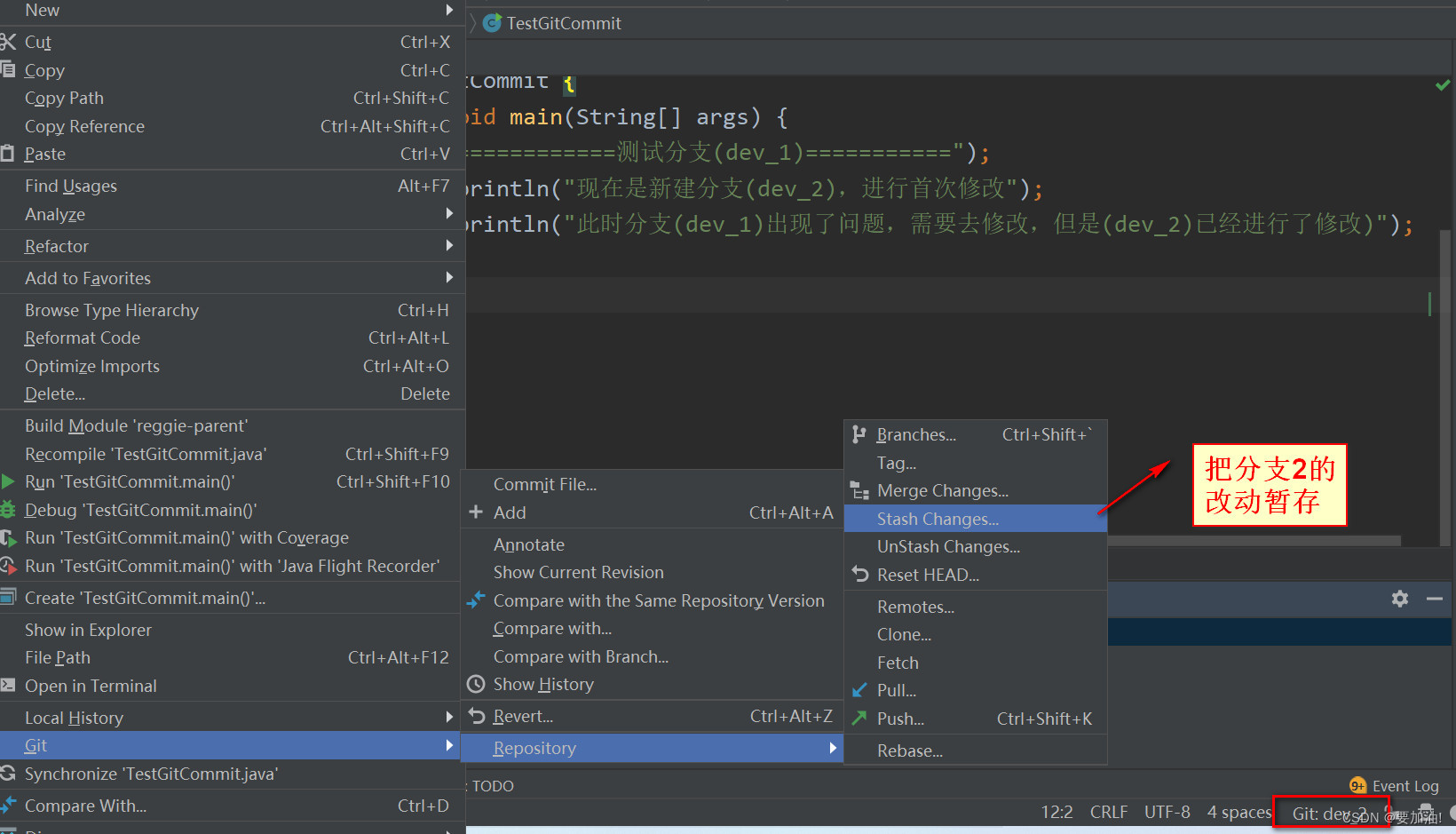Select Stash Changes menu entry

tap(975, 519)
